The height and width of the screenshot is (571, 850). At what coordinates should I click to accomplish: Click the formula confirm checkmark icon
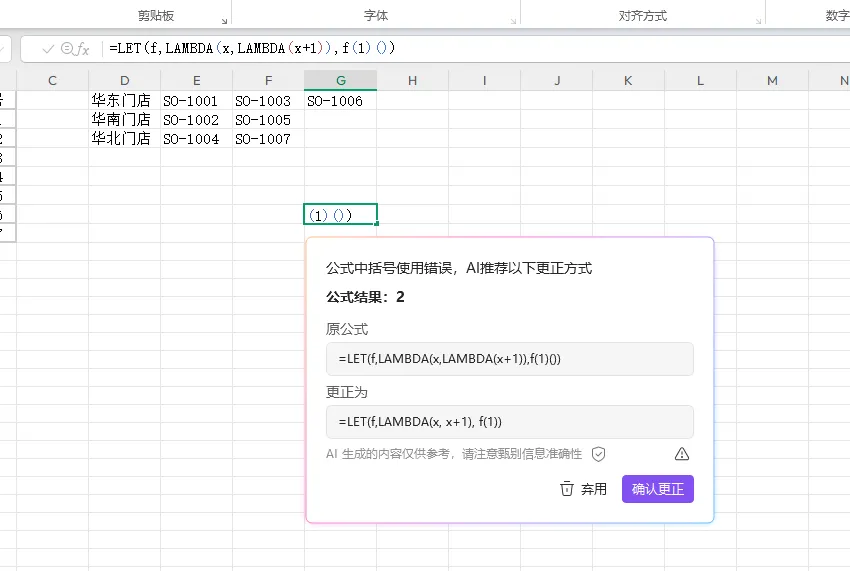(x=48, y=49)
